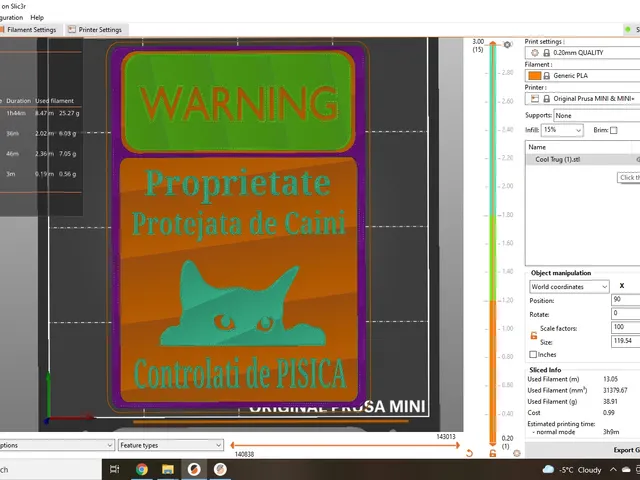This screenshot has height=480, width=640.
Task: Click the bottom gear icon near layer slider
Action: (x=517, y=453)
